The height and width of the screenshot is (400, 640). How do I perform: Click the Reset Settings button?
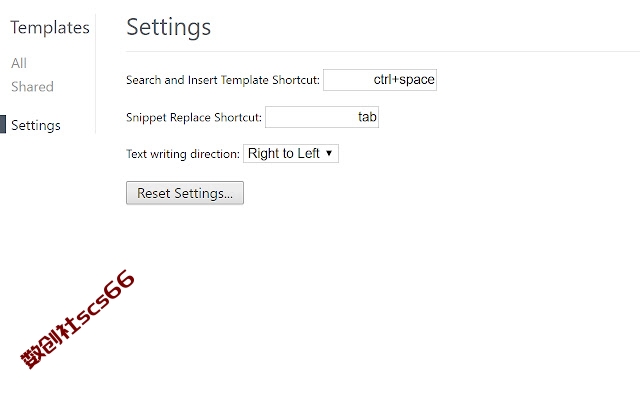[185, 193]
